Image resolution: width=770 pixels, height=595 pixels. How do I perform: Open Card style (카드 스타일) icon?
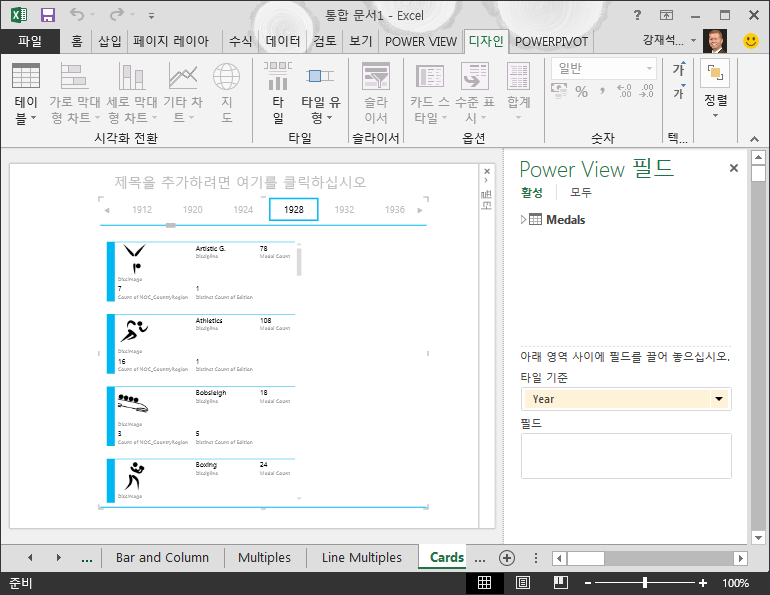[x=430, y=76]
